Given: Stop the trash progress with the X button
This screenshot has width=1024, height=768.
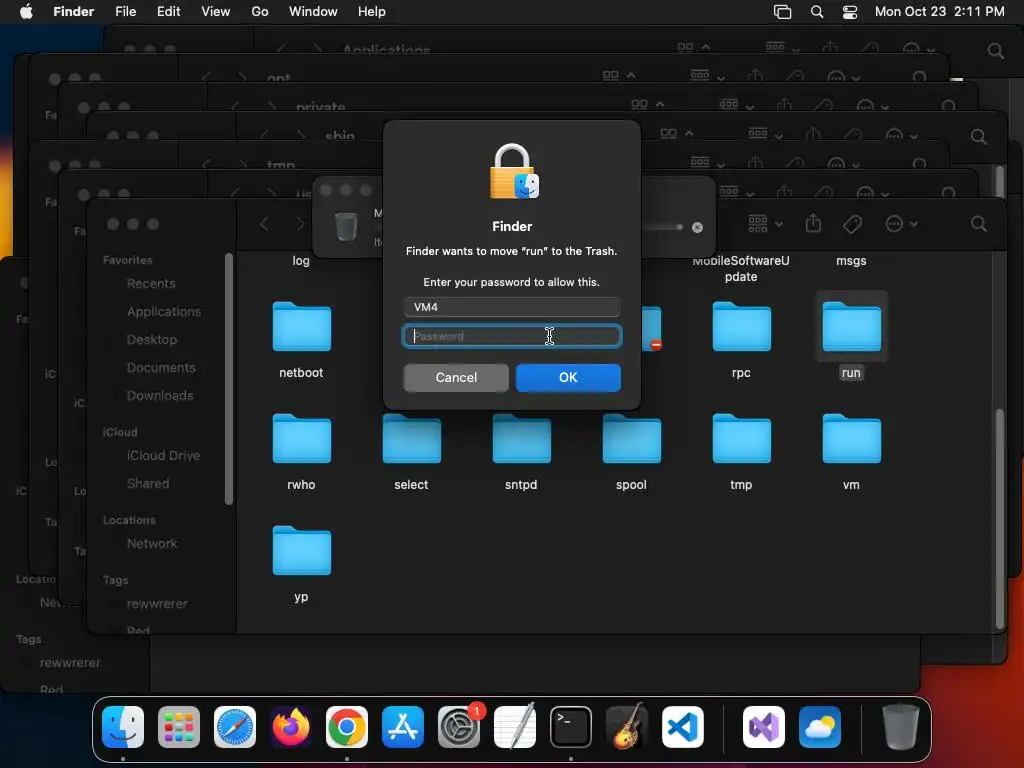Looking at the screenshot, I should click(x=697, y=227).
